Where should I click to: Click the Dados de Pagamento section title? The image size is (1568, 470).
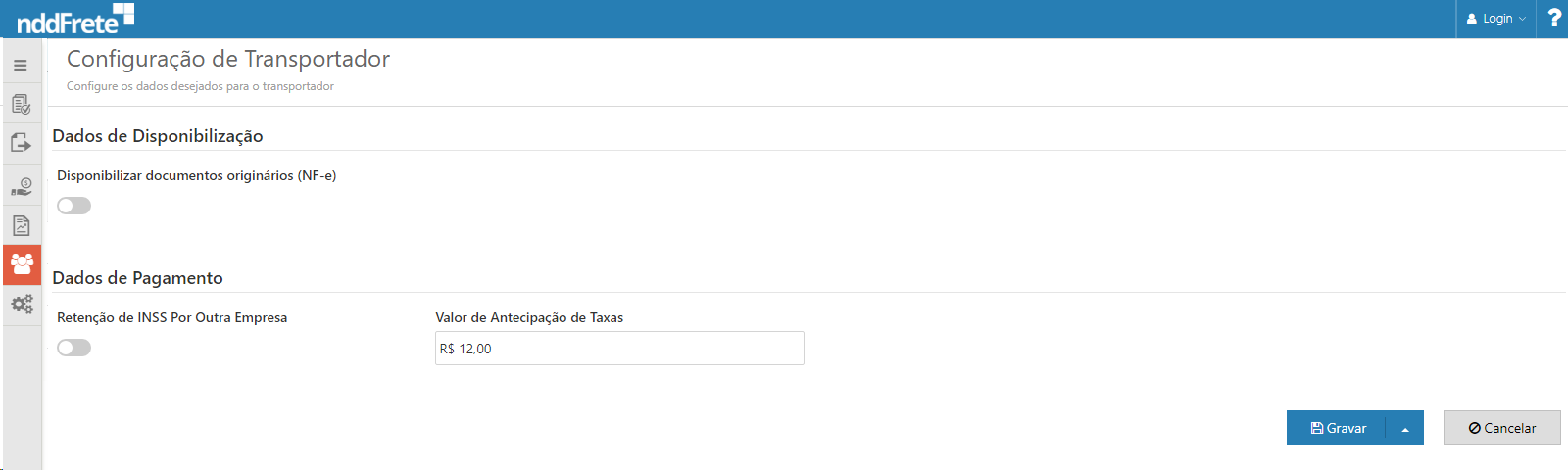[138, 278]
